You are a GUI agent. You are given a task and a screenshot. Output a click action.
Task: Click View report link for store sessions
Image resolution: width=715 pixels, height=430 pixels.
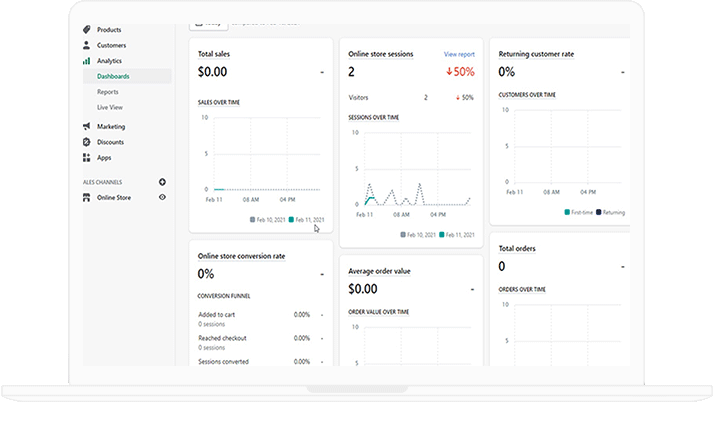point(458,54)
